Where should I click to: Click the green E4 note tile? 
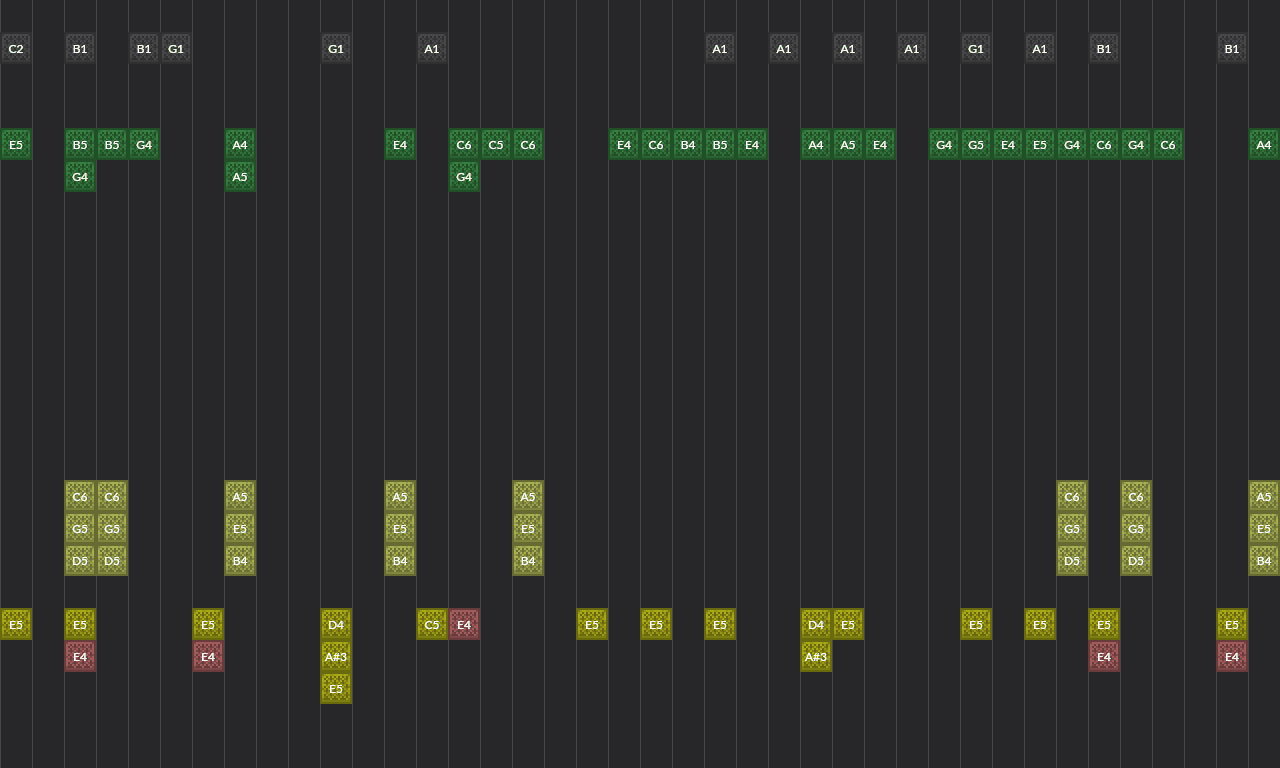(400, 144)
